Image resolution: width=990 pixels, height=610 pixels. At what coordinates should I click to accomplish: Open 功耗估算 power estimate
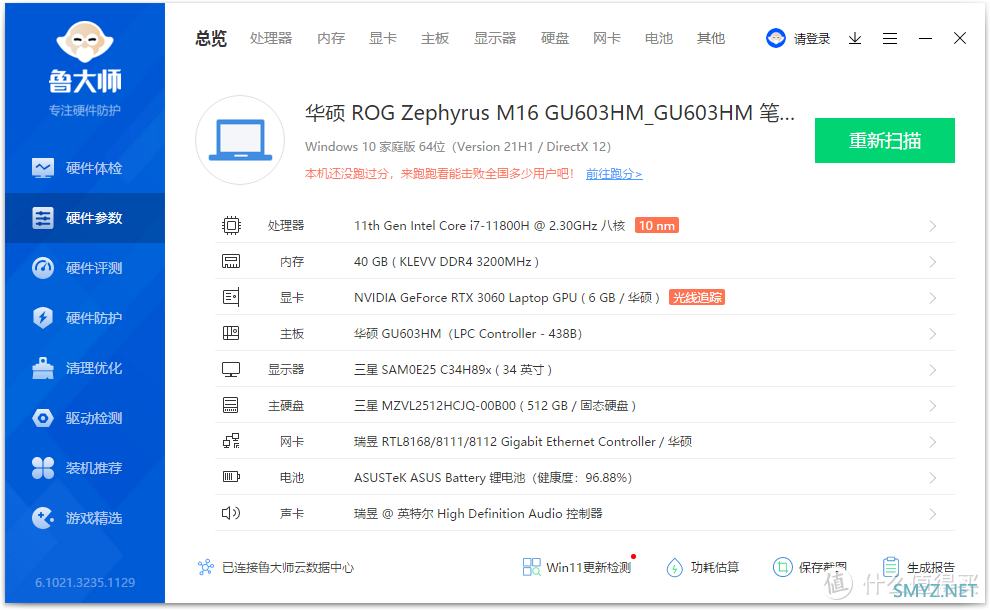click(703, 567)
